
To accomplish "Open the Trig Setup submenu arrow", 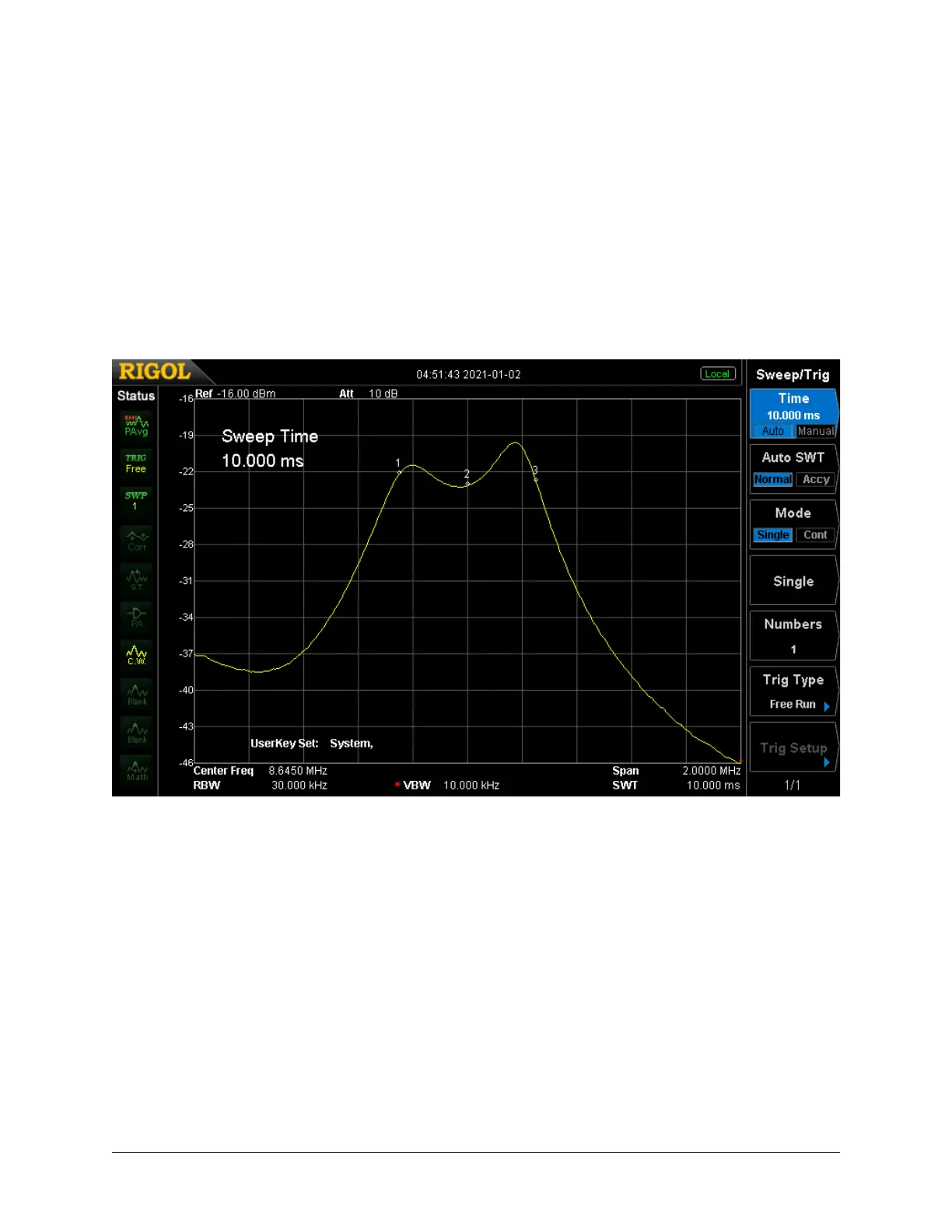I will pyautogui.click(x=827, y=762).
